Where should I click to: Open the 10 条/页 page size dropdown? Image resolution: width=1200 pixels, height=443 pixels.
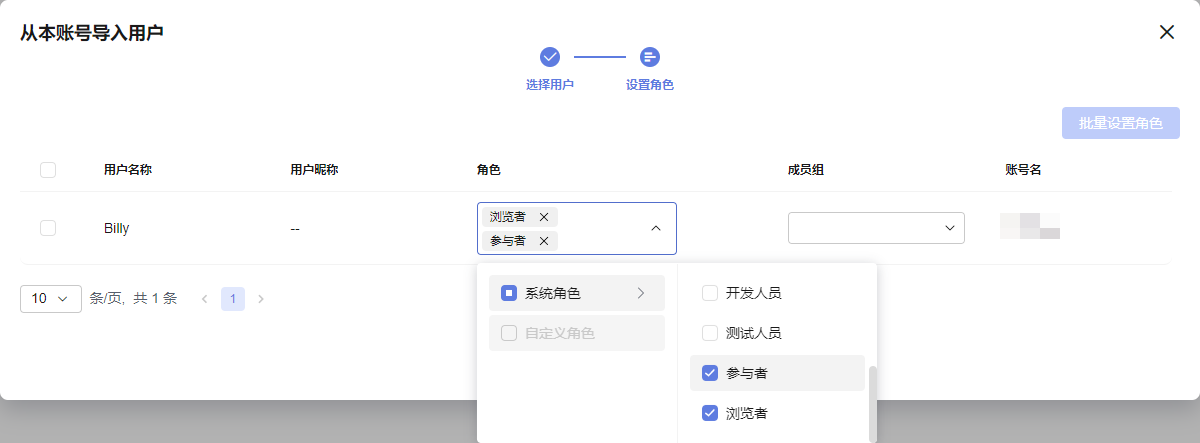click(x=51, y=299)
